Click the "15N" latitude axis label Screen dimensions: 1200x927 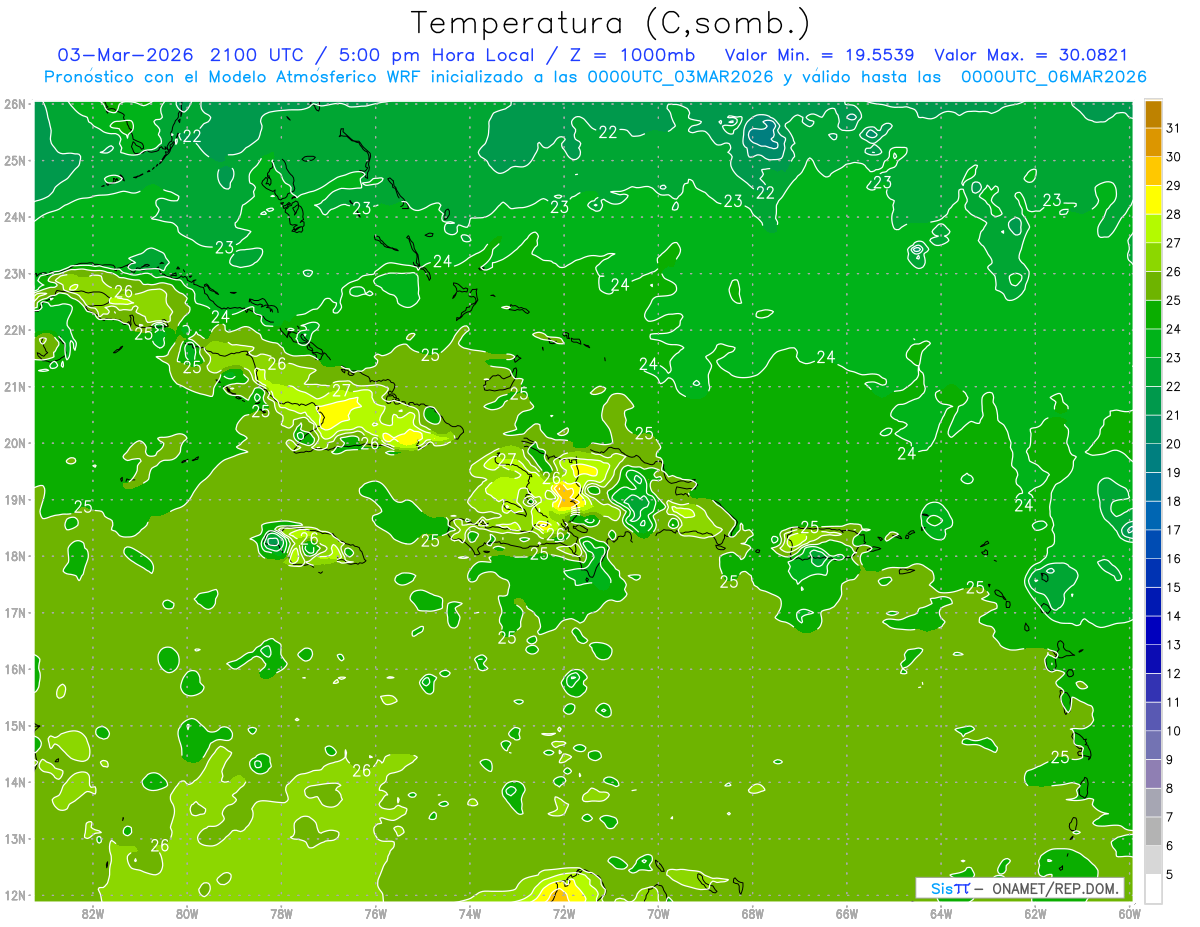14,725
